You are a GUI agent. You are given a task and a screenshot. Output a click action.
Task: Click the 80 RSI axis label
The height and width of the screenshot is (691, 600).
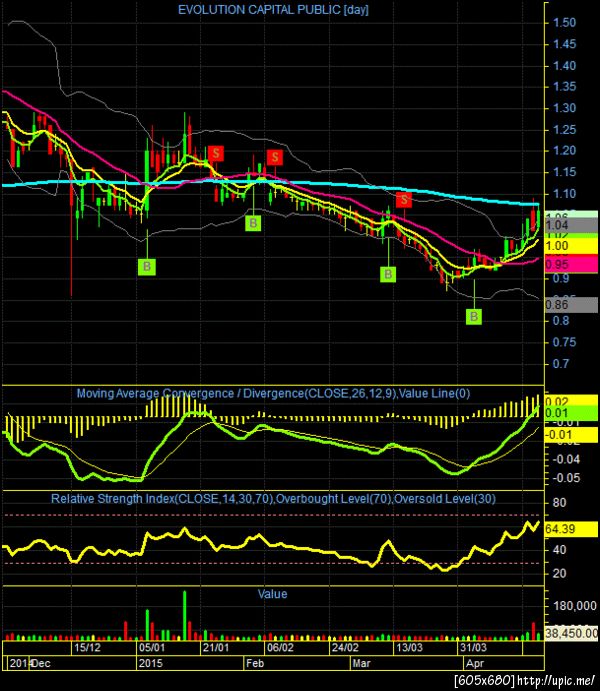559,503
